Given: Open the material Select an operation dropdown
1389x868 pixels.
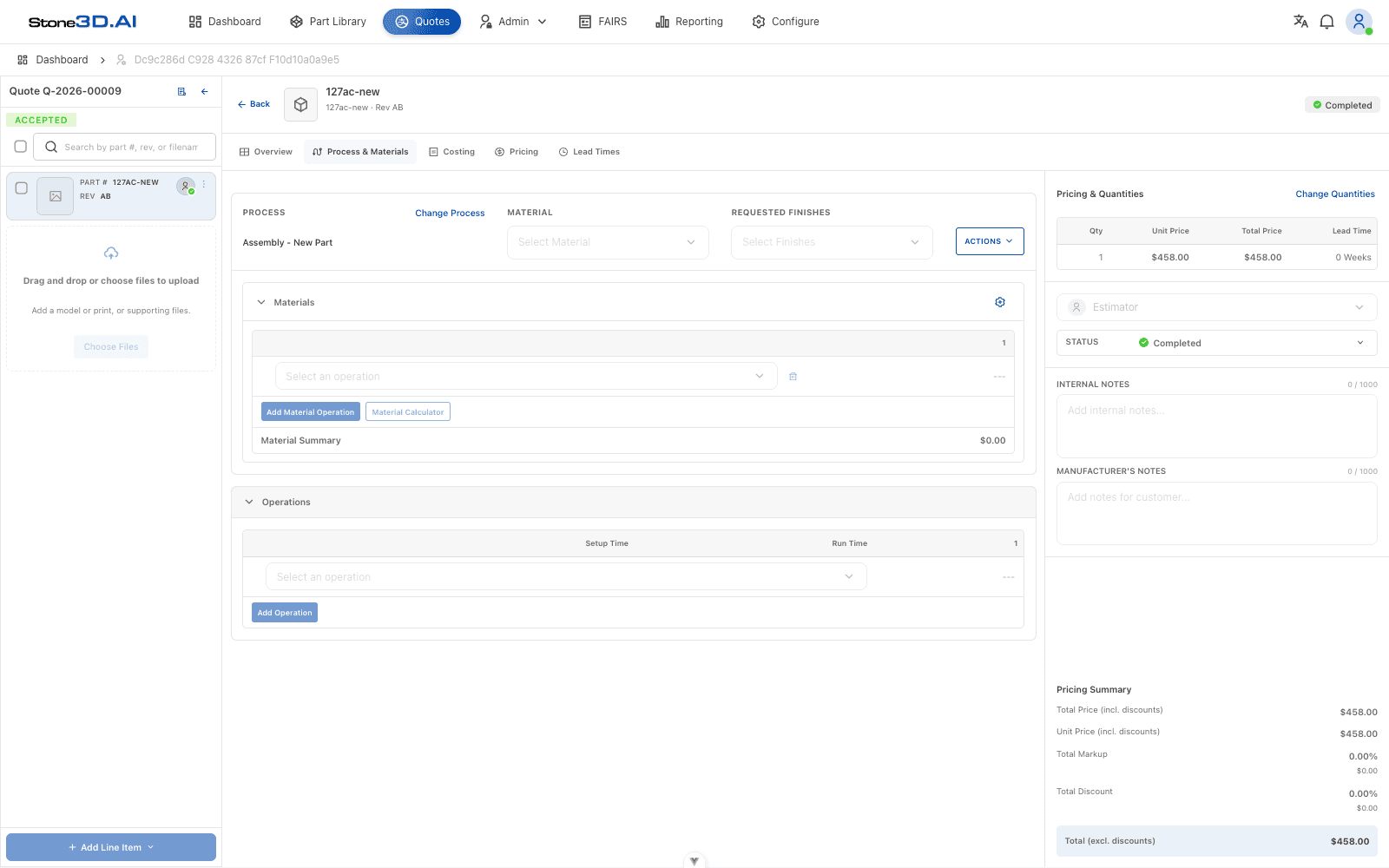Looking at the screenshot, I should (x=526, y=376).
